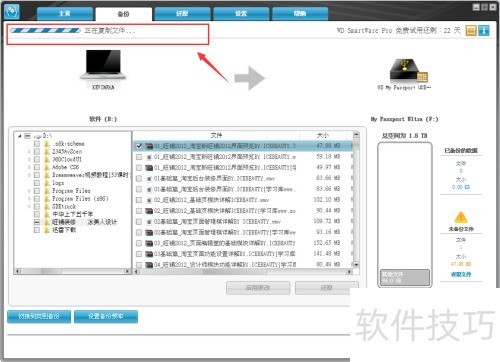Tick the .sdk-schema folder checkbox
Viewport: 500px width, 362px height.
37,144
